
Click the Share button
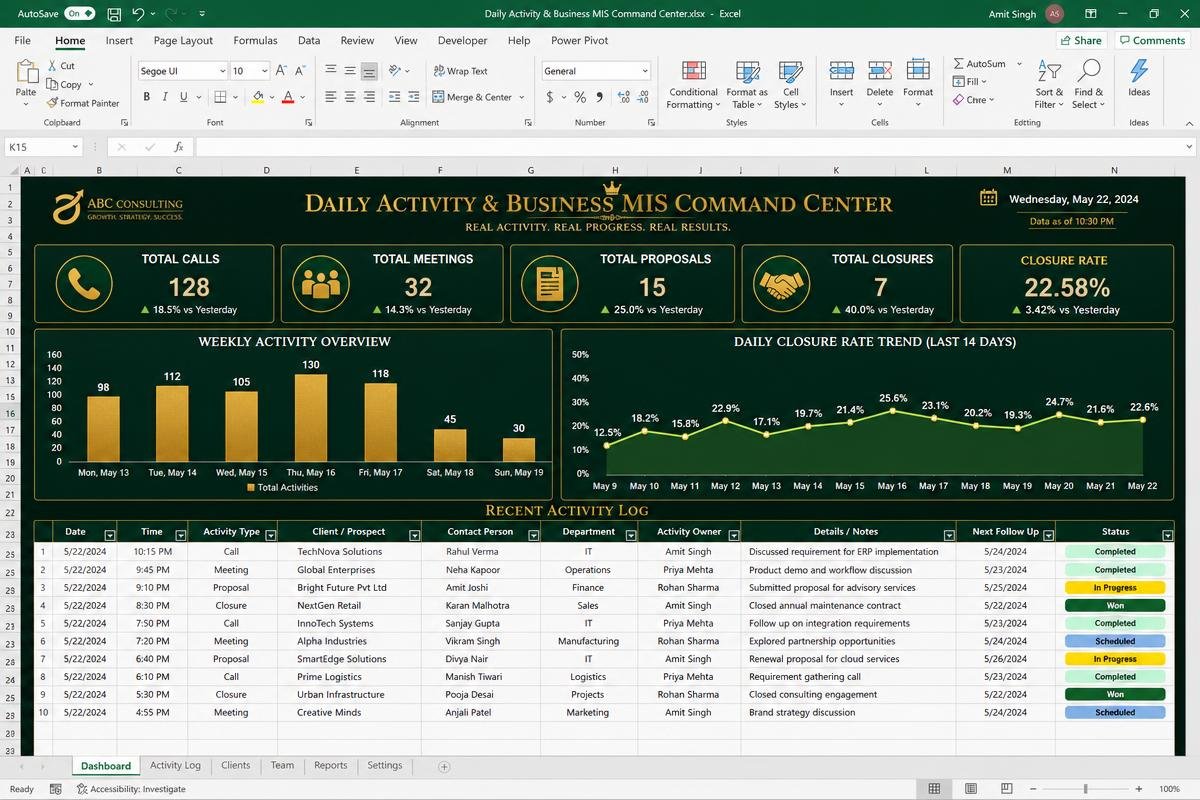click(x=1081, y=40)
